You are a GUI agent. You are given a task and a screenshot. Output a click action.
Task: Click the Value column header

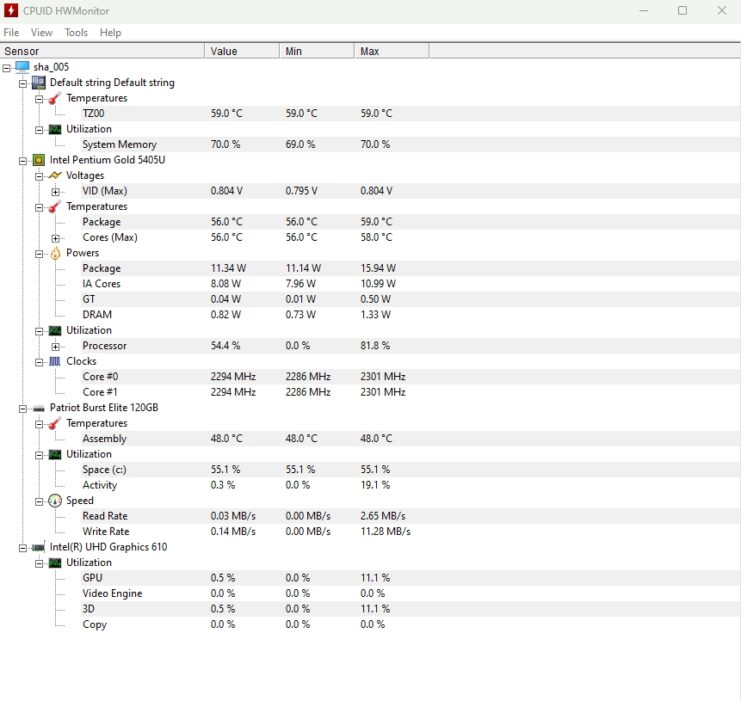(x=242, y=51)
